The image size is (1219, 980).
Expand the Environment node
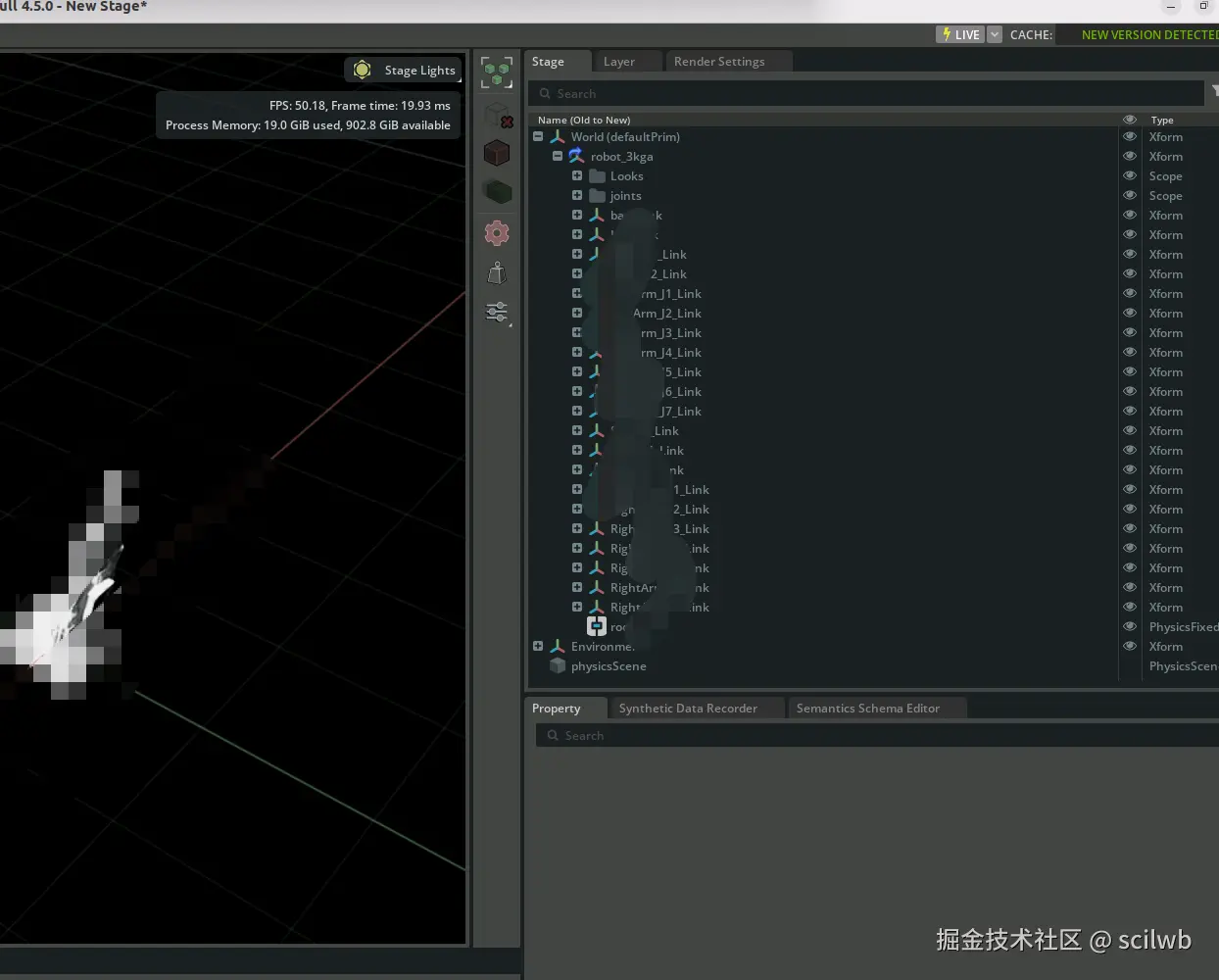(x=538, y=647)
